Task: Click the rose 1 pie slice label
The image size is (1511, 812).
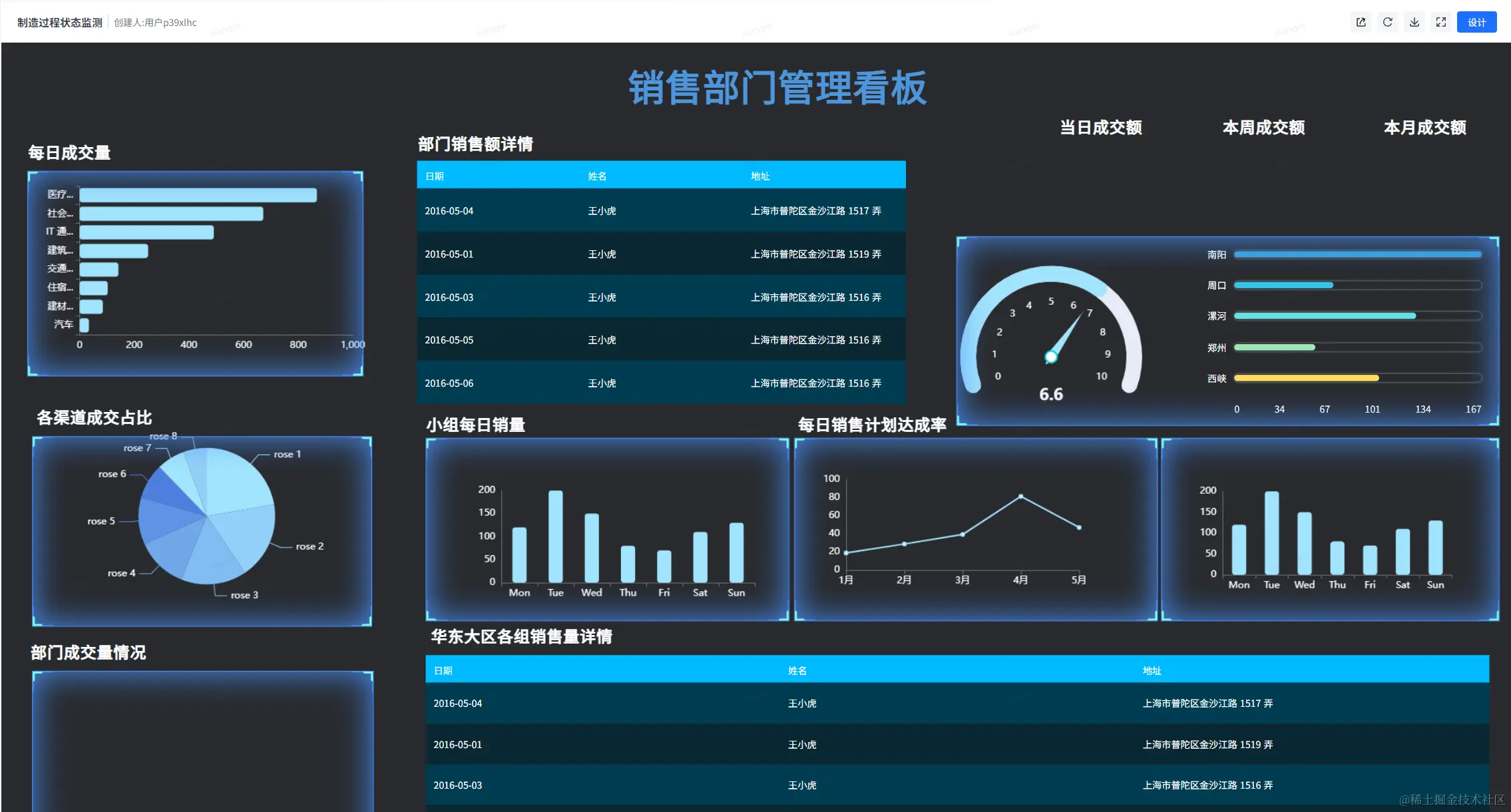Action: click(287, 454)
